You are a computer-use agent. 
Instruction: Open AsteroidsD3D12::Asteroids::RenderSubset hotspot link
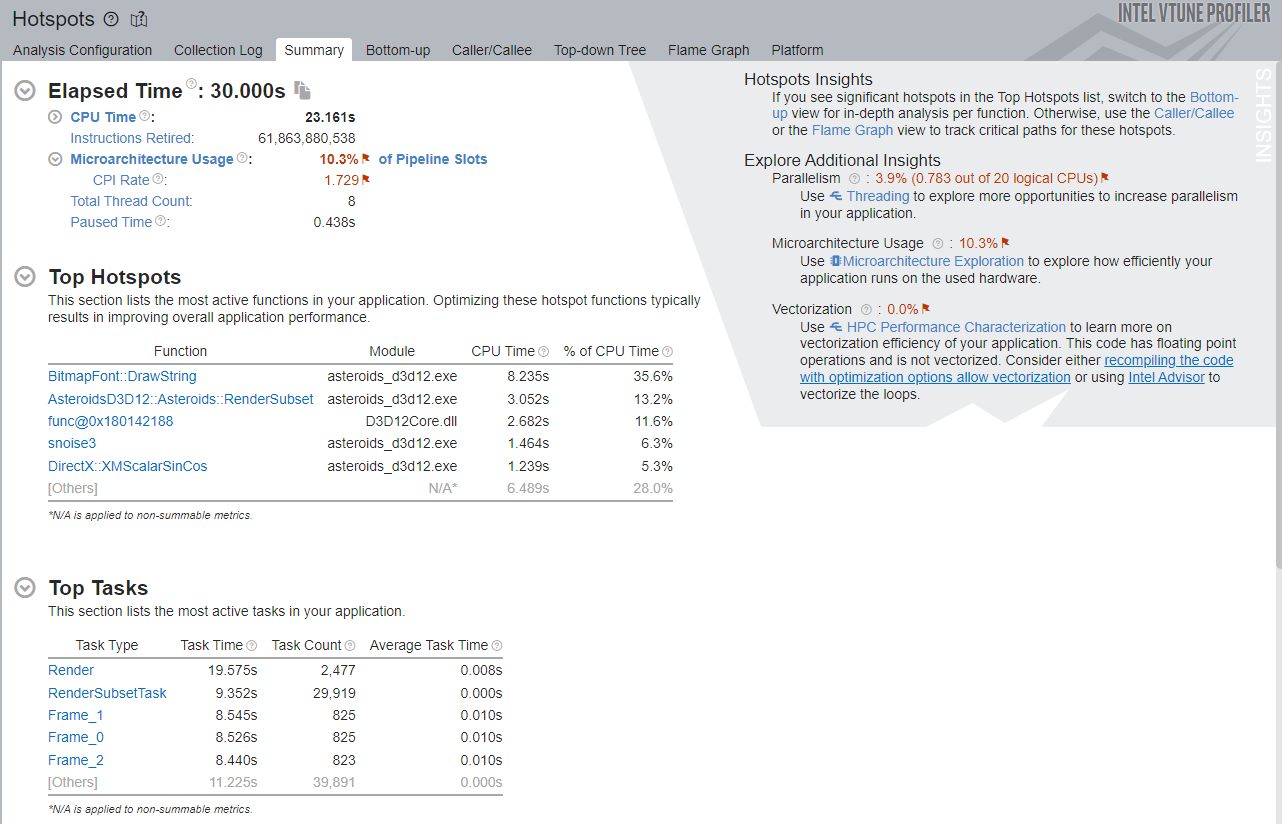[181, 399]
